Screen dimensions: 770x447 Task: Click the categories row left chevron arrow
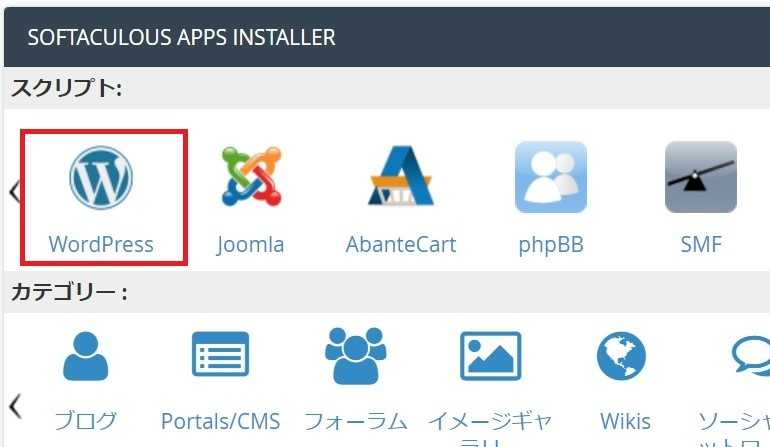point(15,406)
